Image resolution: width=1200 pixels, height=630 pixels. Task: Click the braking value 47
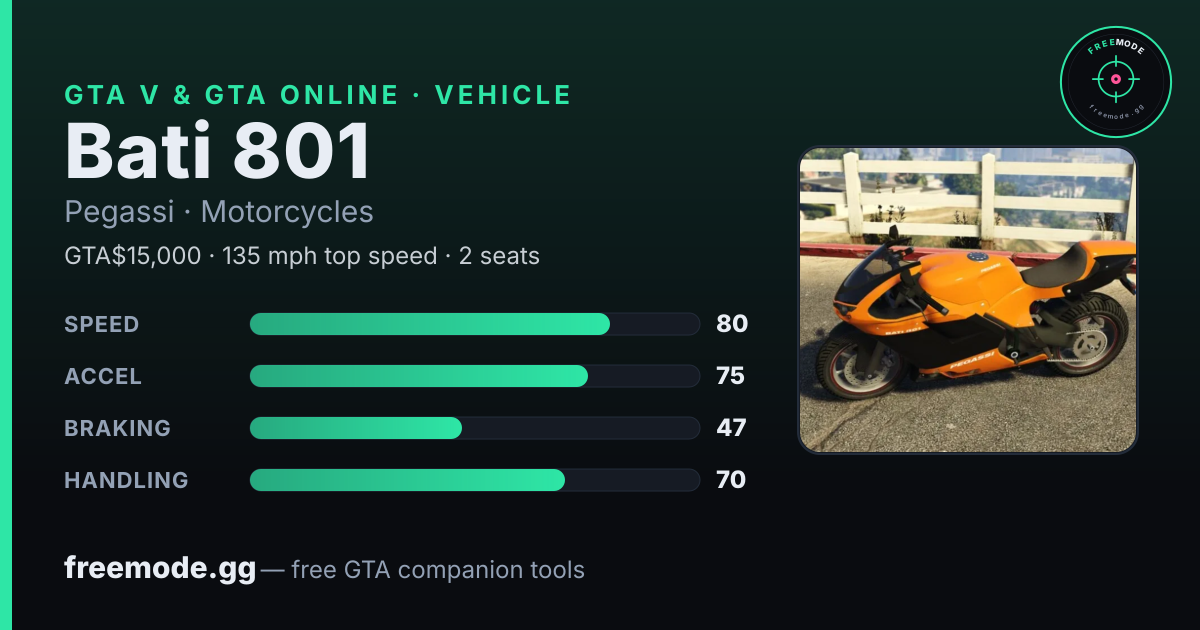click(x=731, y=428)
